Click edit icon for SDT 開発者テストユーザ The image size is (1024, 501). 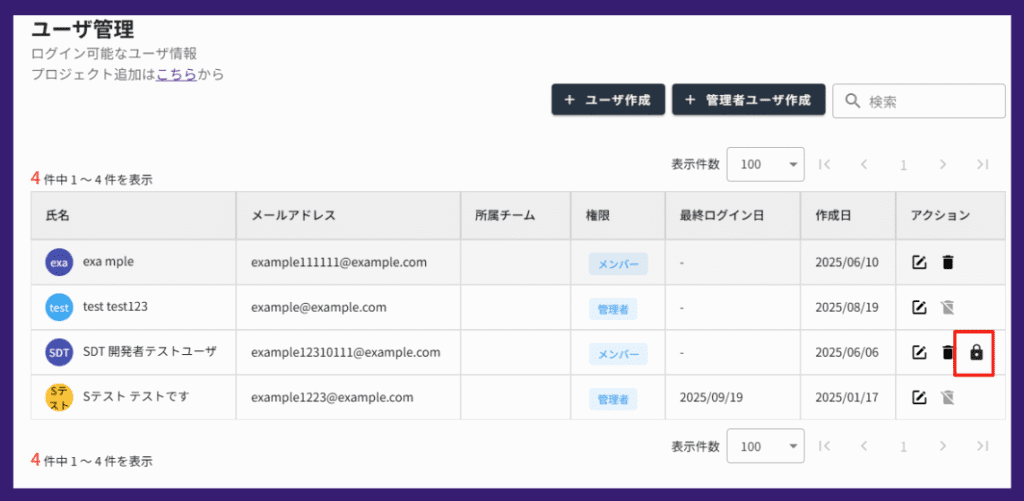tap(918, 352)
